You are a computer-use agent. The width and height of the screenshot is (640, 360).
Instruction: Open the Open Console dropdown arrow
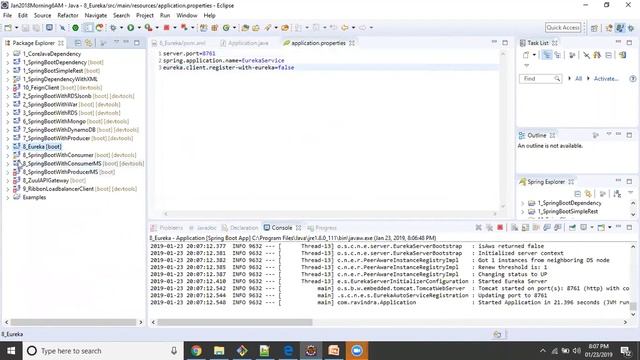point(609,227)
